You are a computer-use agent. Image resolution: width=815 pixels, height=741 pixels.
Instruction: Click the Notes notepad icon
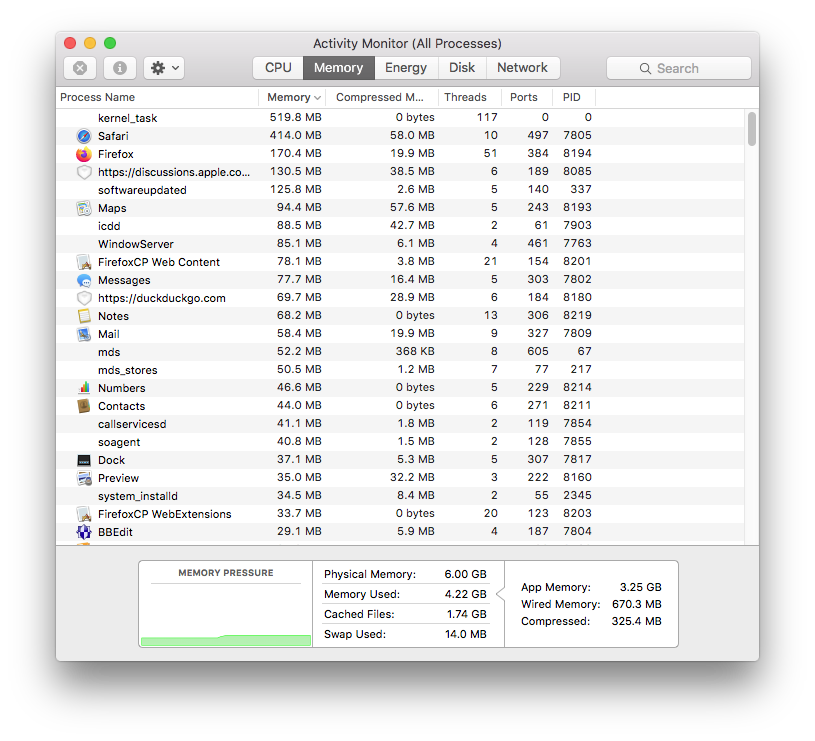click(x=84, y=316)
